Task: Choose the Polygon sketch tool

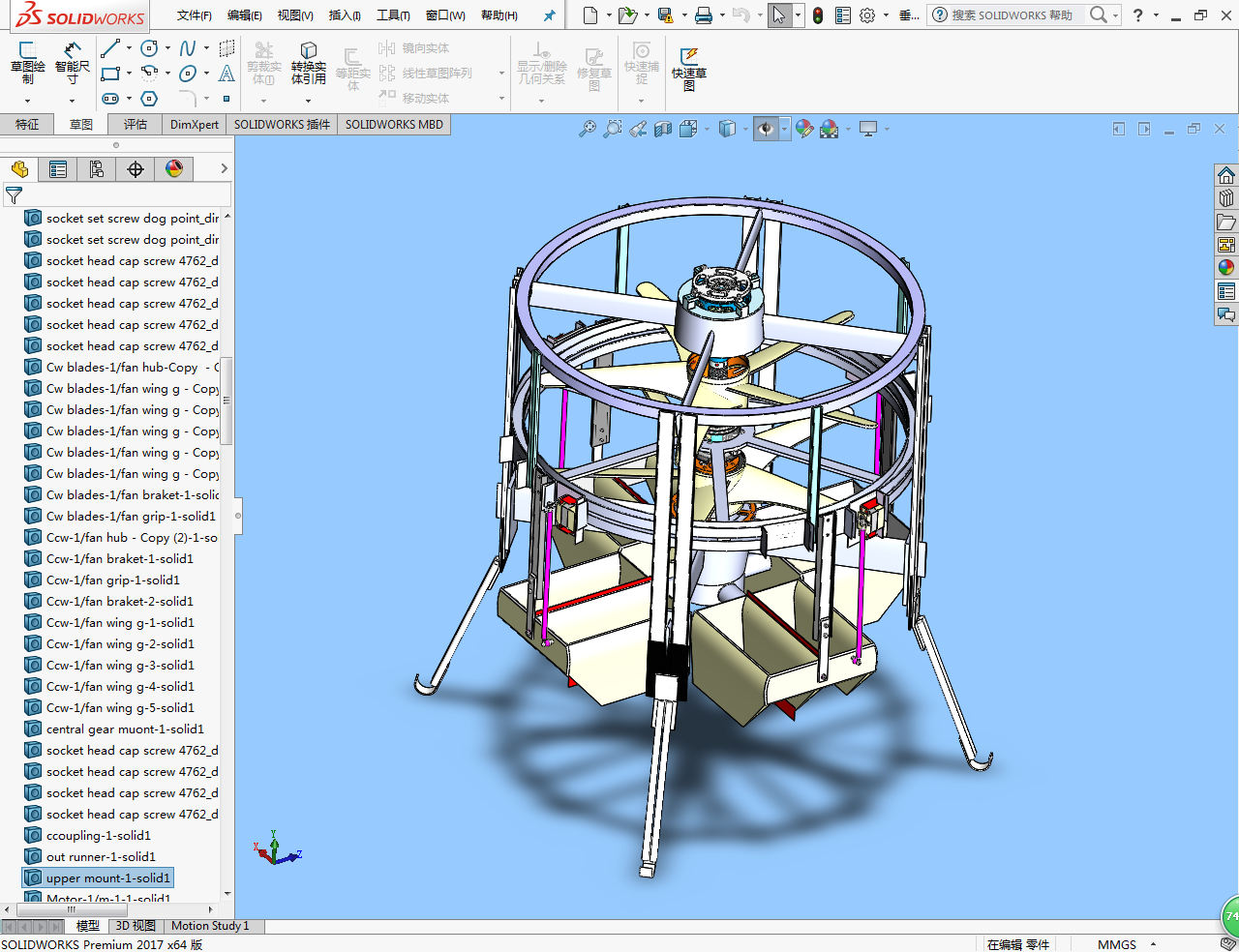Action: pyautogui.click(x=149, y=99)
